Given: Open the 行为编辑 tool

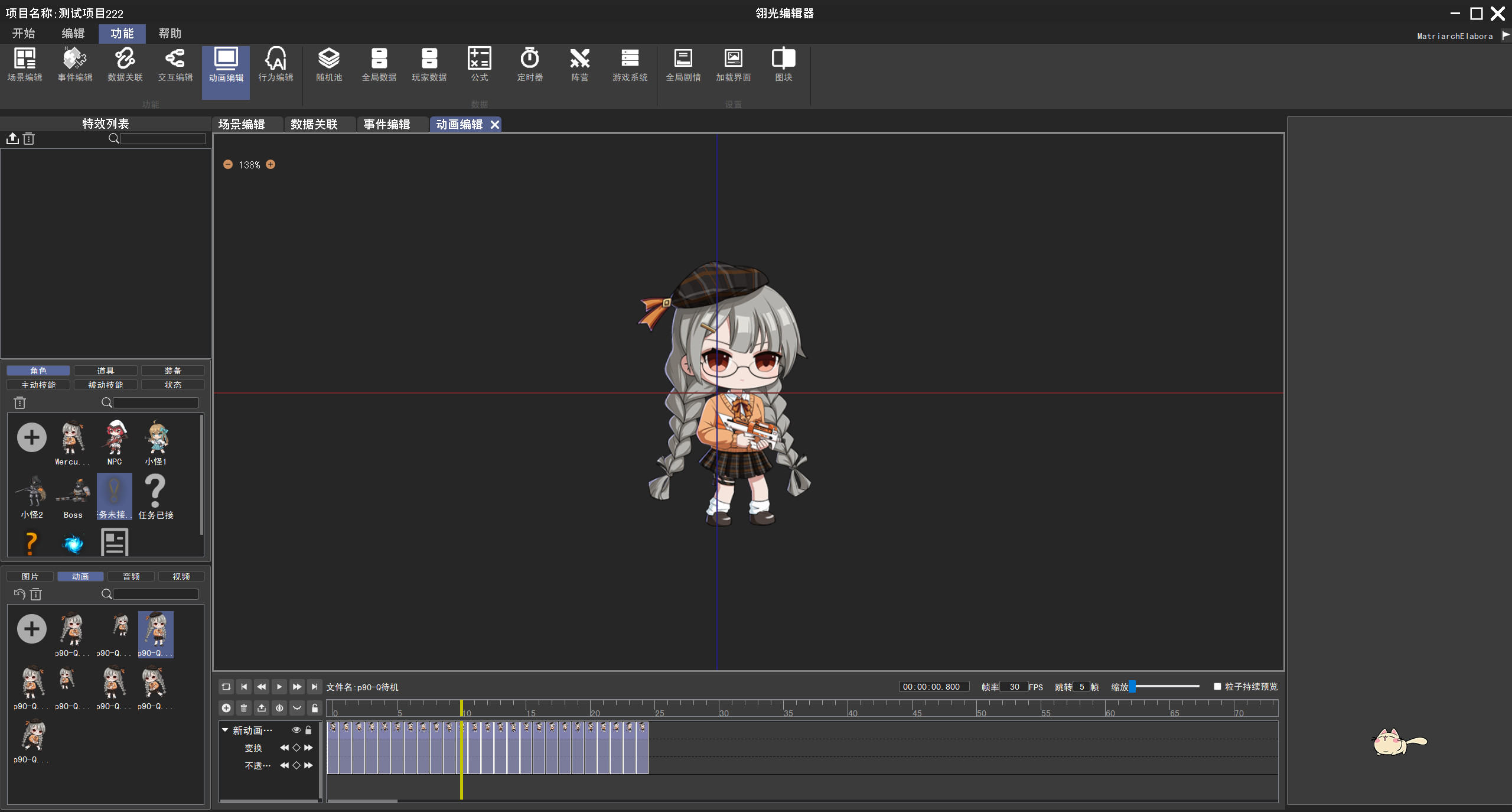Looking at the screenshot, I should (x=275, y=65).
